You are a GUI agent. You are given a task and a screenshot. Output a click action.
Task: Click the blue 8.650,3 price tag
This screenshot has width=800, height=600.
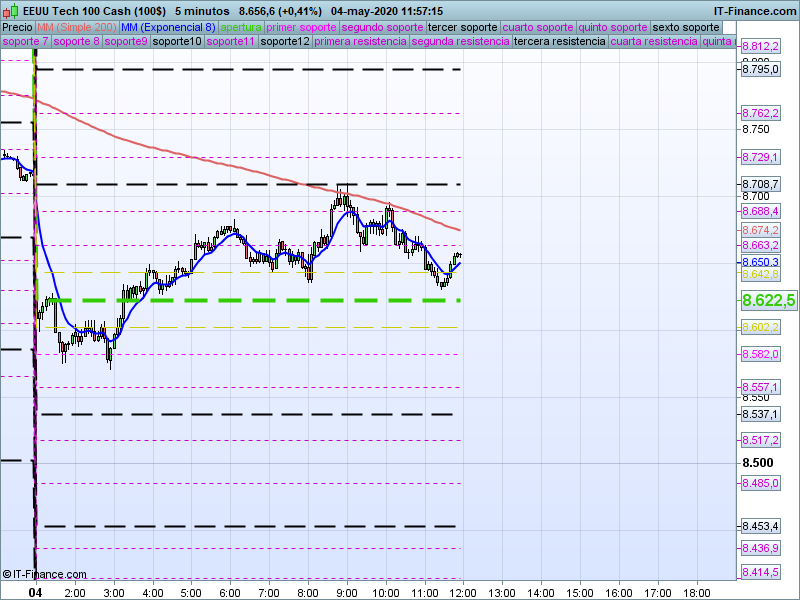(760, 261)
